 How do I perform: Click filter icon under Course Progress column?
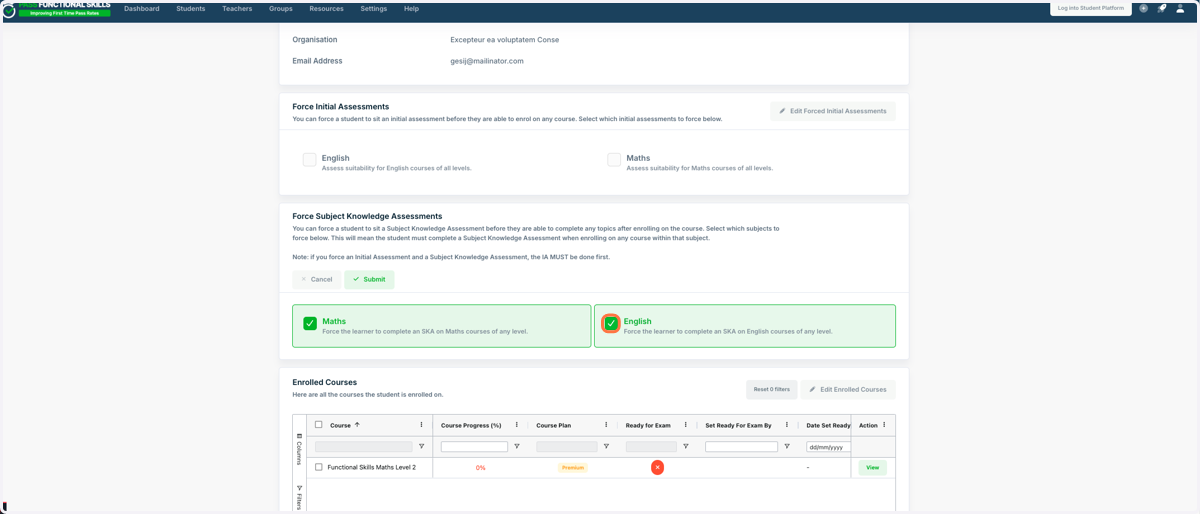(x=516, y=447)
